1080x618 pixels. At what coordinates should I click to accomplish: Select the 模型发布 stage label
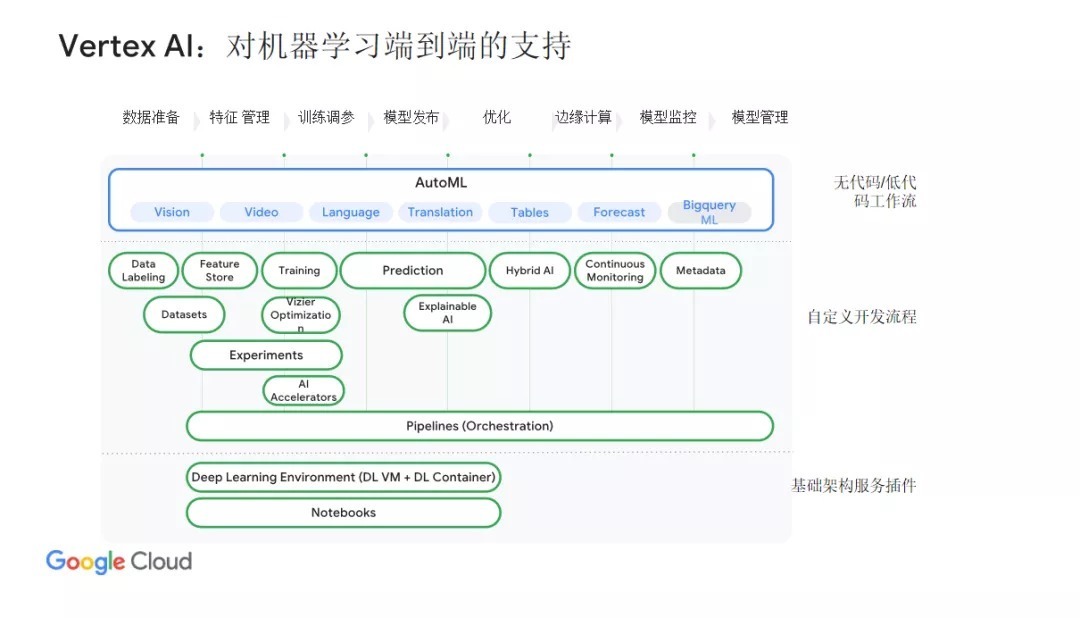[411, 117]
